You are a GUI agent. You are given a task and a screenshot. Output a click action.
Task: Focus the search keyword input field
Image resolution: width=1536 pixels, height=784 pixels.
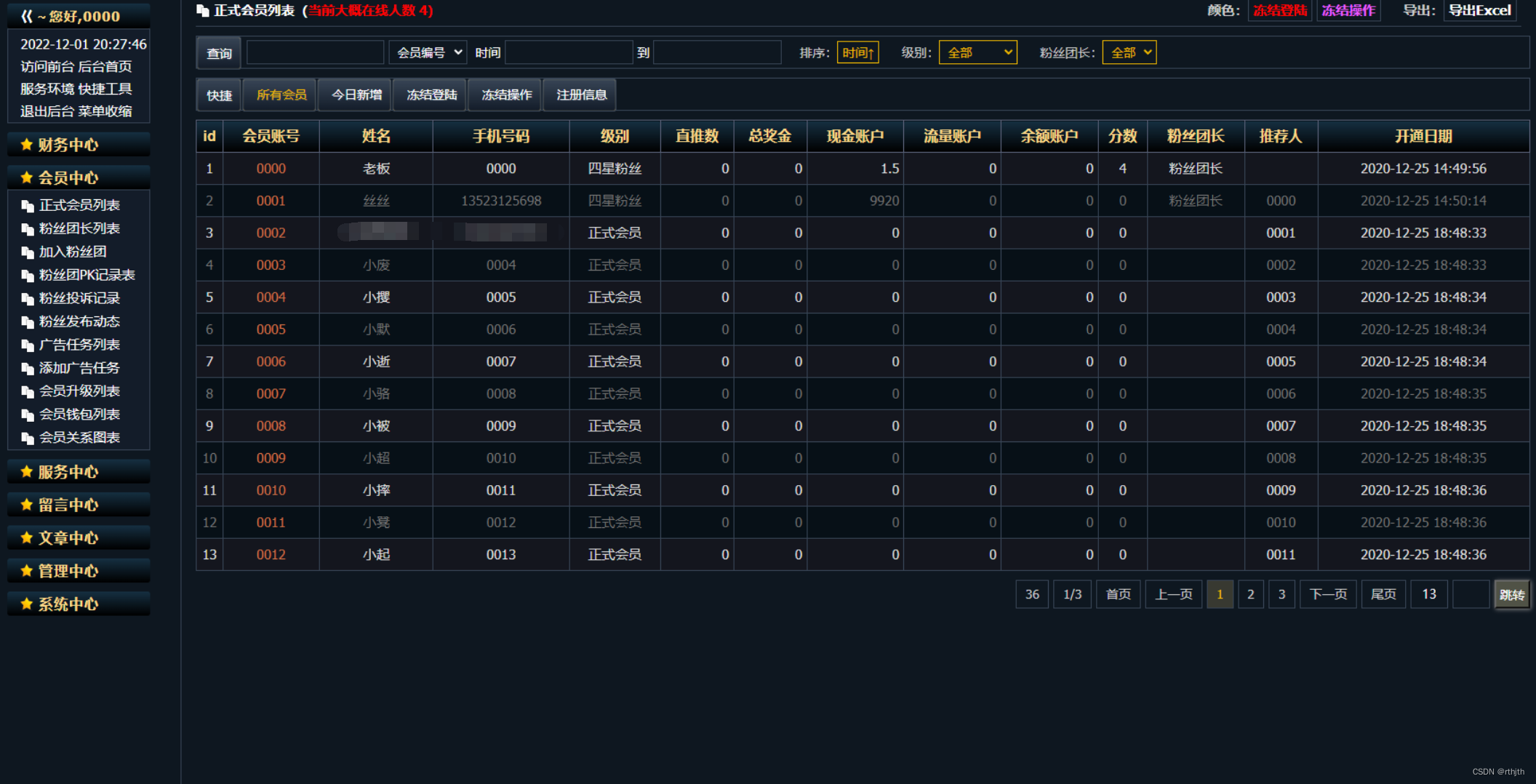point(315,52)
